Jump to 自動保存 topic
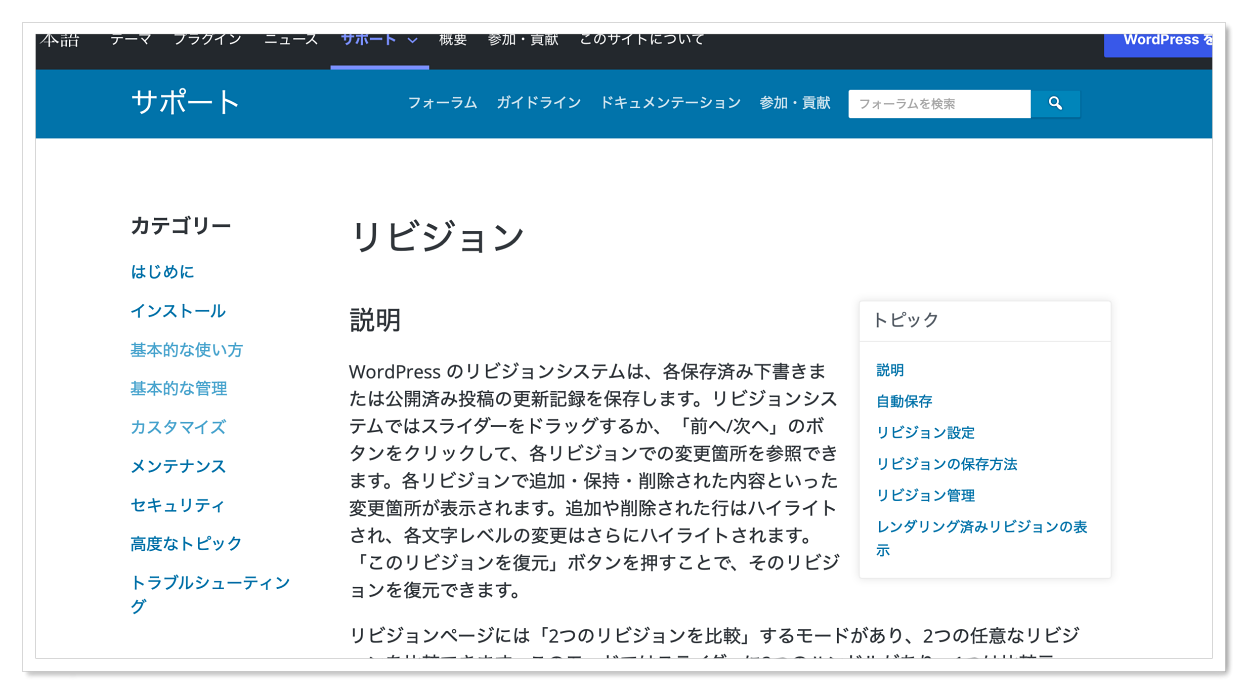This screenshot has height=694, width=1248. [904, 401]
